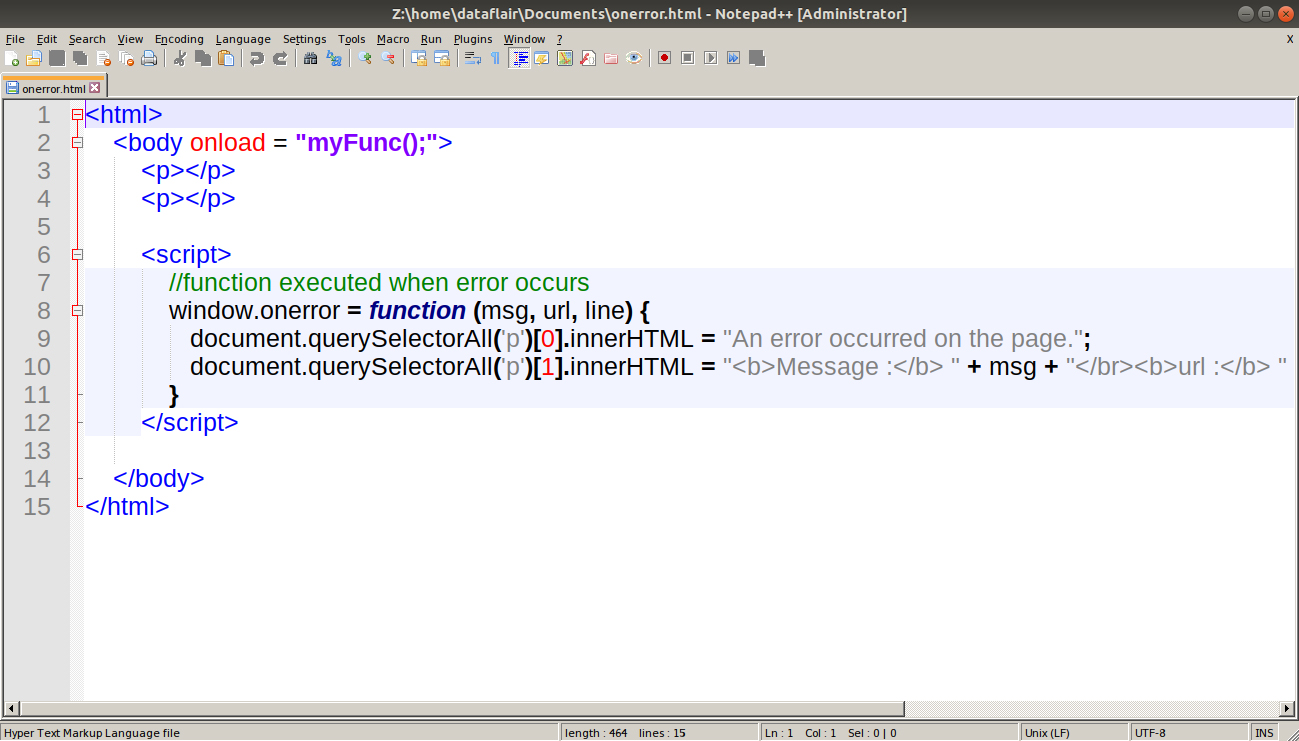Click the "window.onerror" text on line 8
The height and width of the screenshot is (741, 1299).
tap(254, 310)
